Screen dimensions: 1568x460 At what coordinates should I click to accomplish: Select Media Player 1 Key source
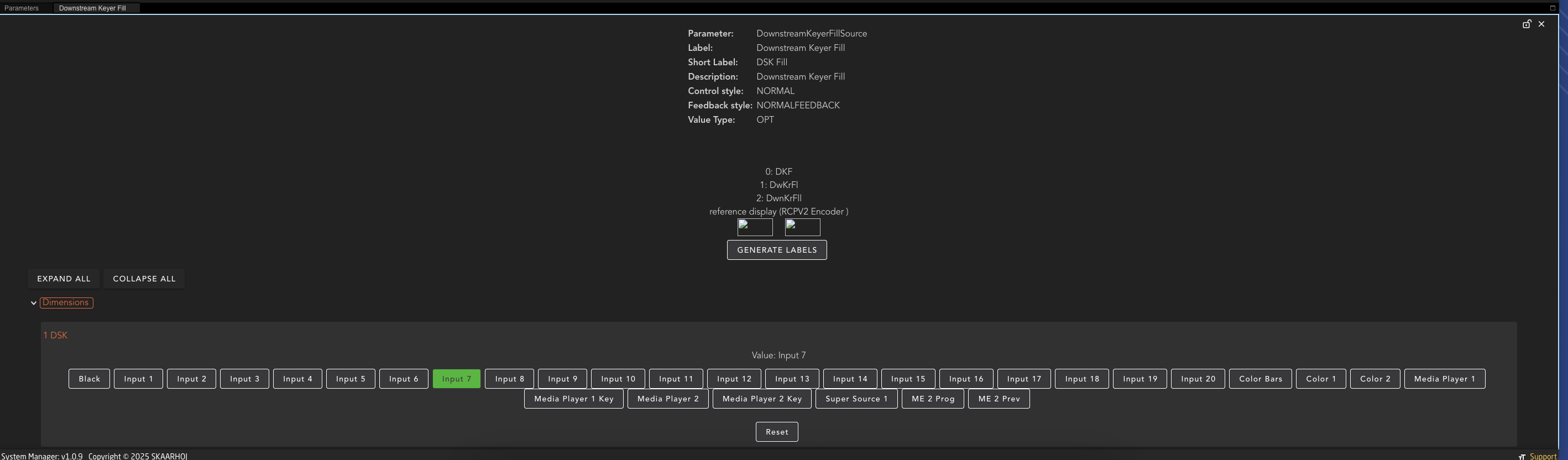pyautogui.click(x=573, y=399)
